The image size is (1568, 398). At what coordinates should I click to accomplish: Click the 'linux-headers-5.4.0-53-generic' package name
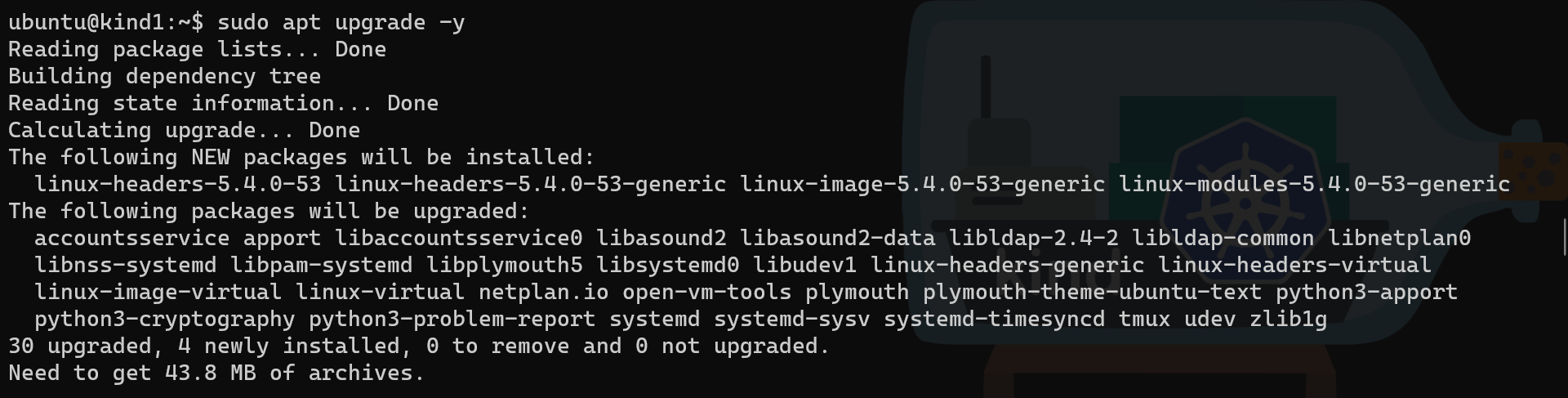coord(530,184)
